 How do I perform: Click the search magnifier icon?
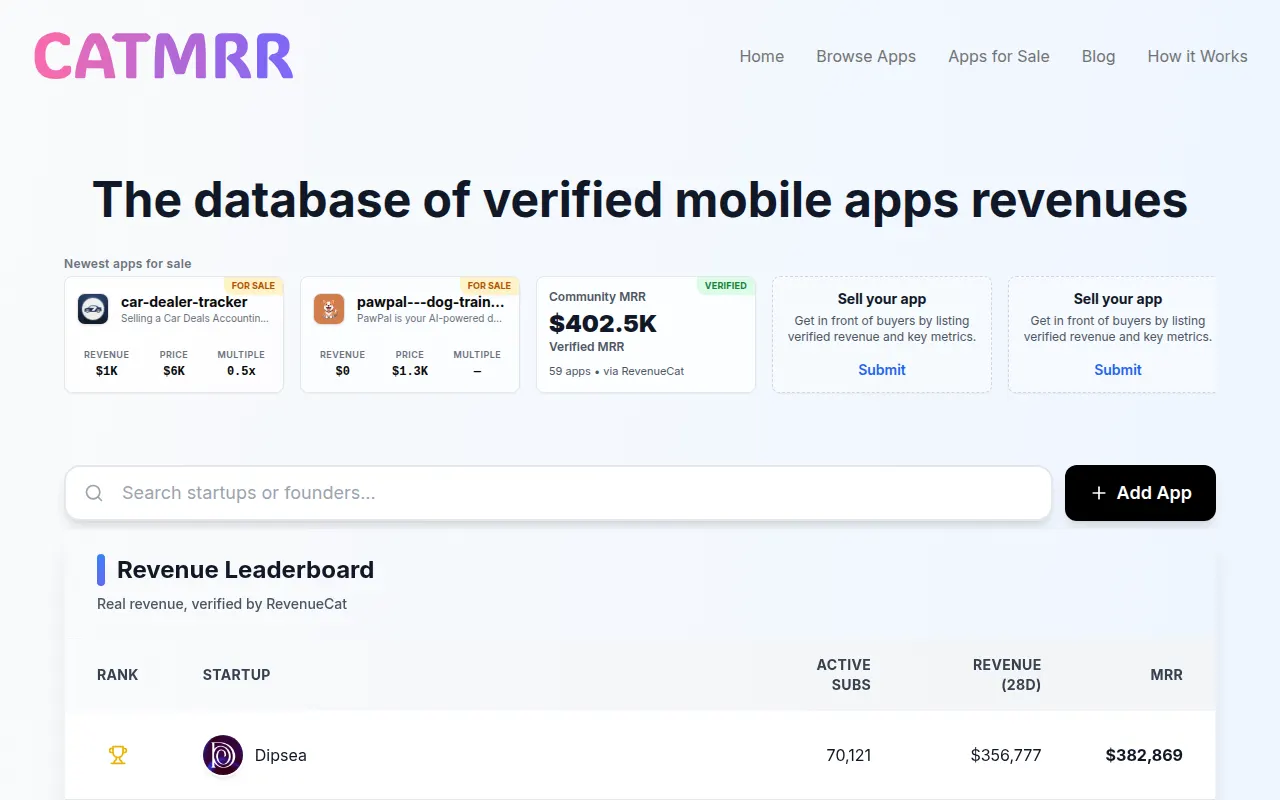point(94,493)
